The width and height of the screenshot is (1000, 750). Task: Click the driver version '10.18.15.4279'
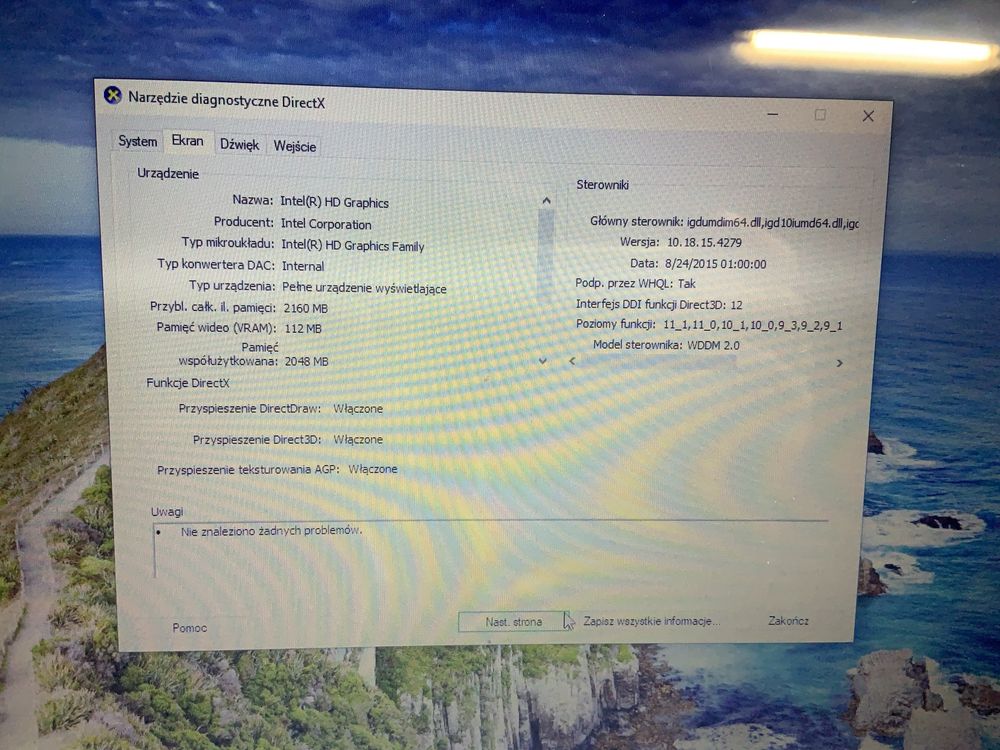click(x=704, y=242)
